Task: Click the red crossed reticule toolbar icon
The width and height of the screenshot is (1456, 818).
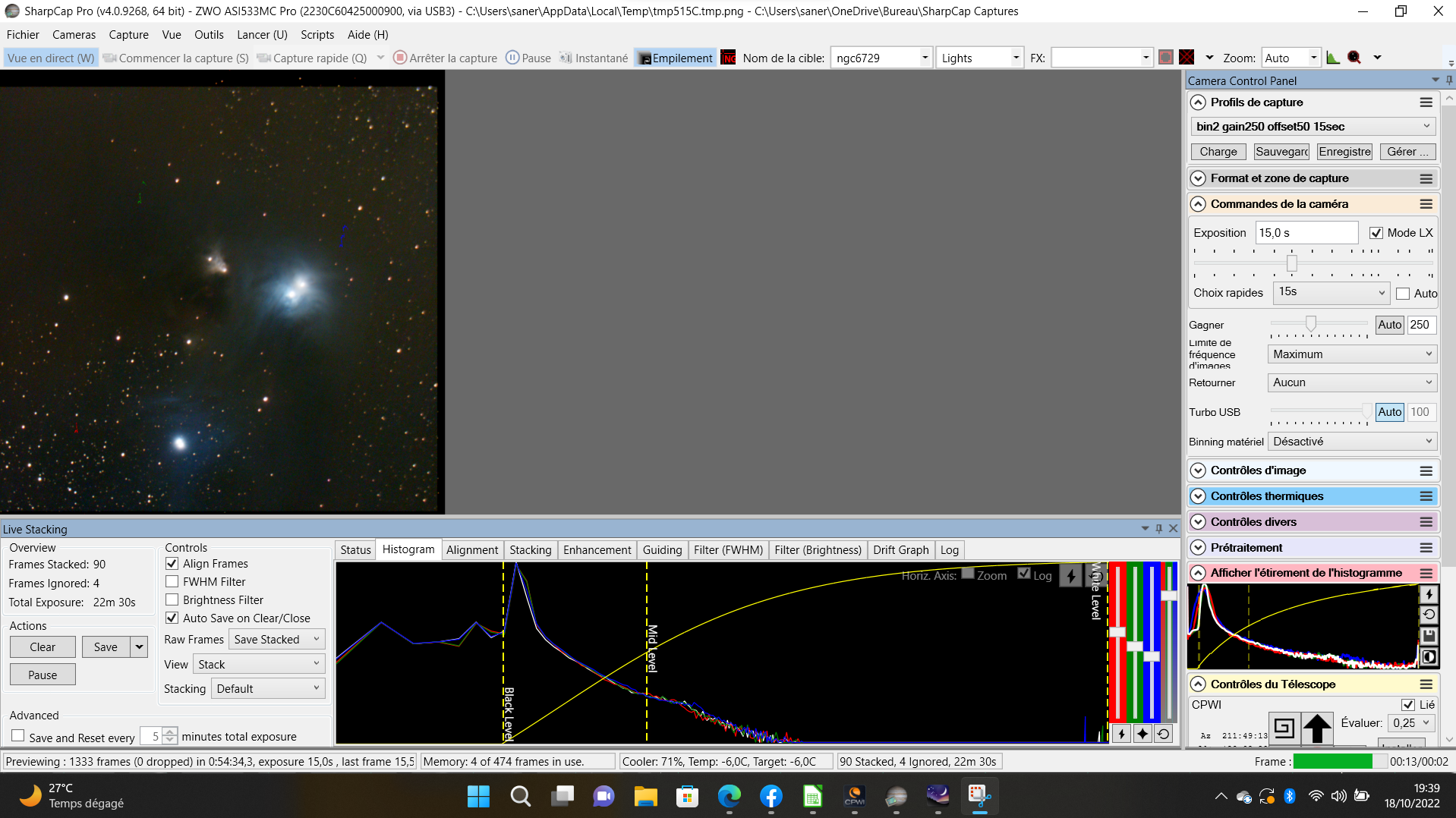Action: point(1187,58)
